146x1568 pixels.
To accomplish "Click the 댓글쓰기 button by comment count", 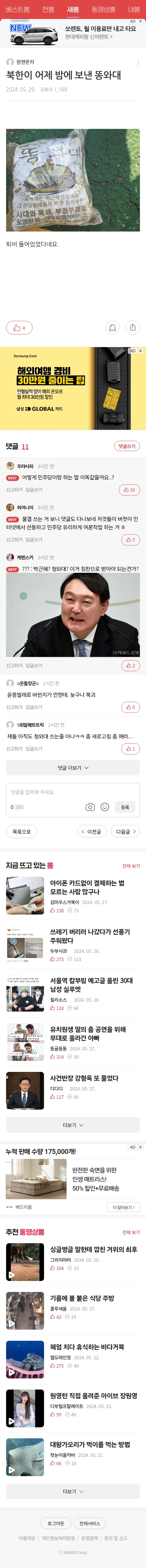I will pos(126,446).
